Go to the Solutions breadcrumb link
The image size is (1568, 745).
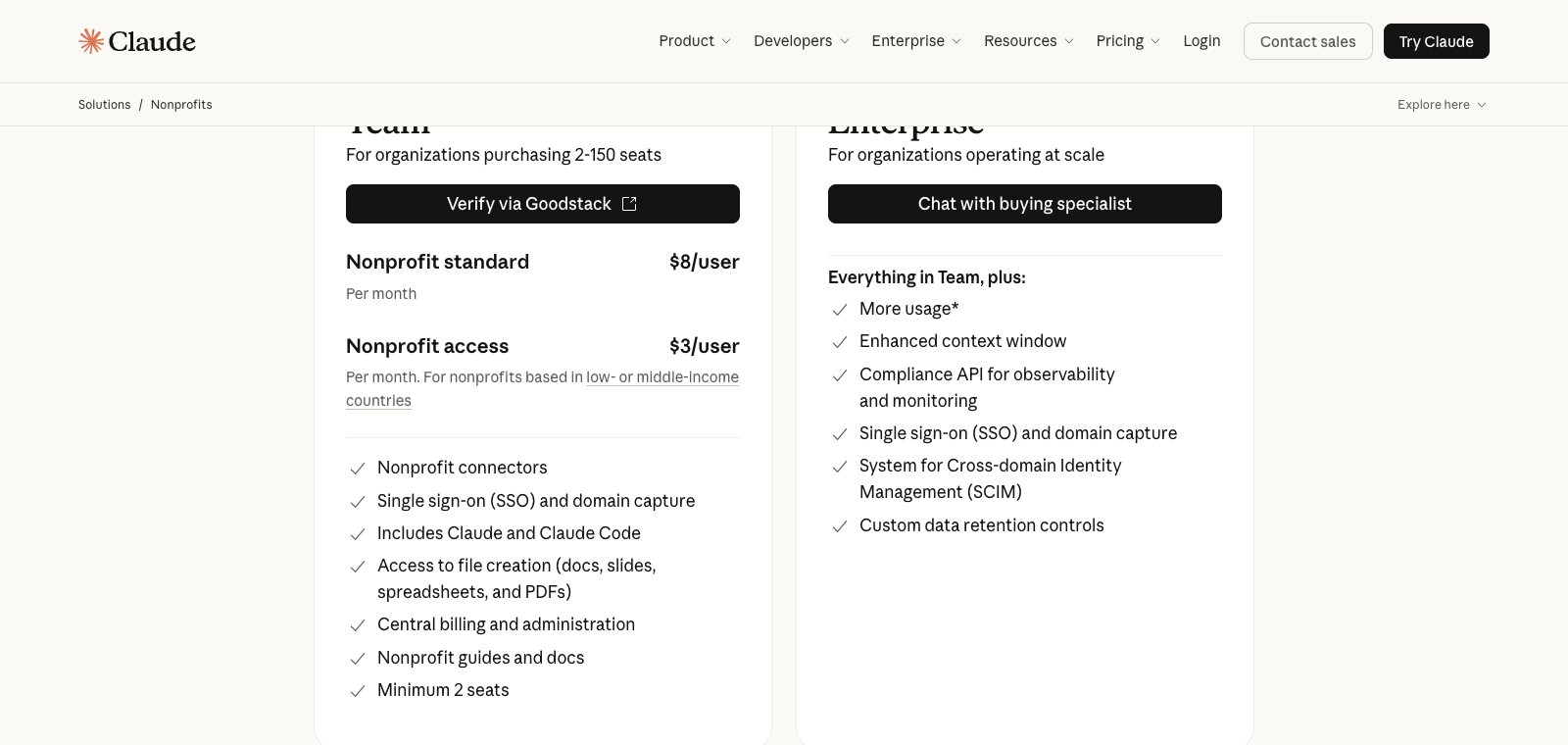[x=104, y=105]
